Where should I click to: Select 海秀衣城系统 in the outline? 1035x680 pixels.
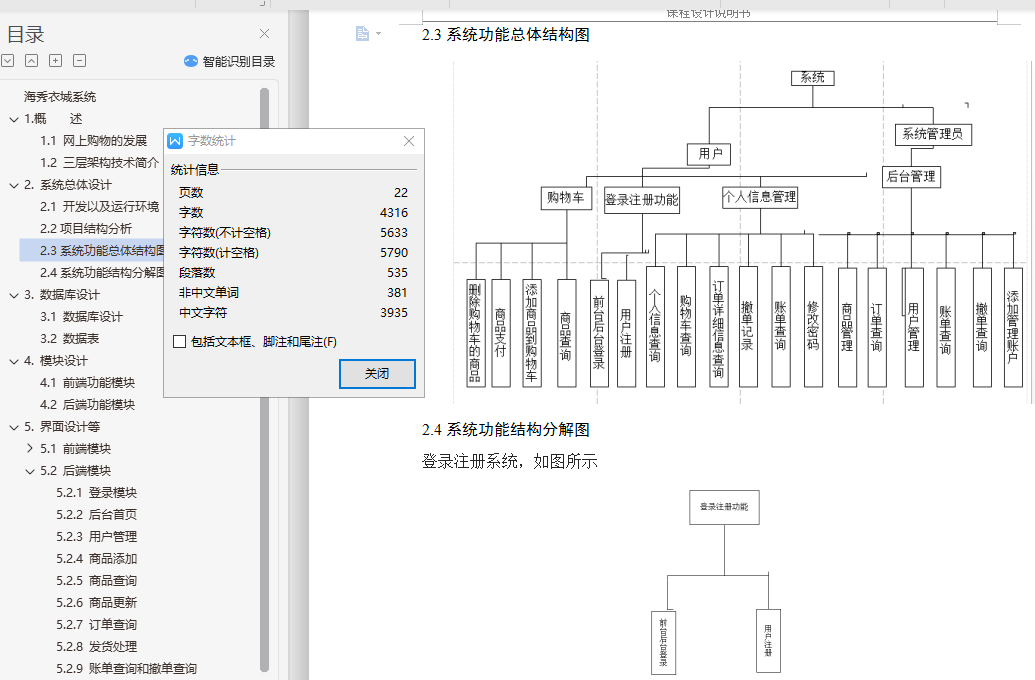click(x=60, y=97)
